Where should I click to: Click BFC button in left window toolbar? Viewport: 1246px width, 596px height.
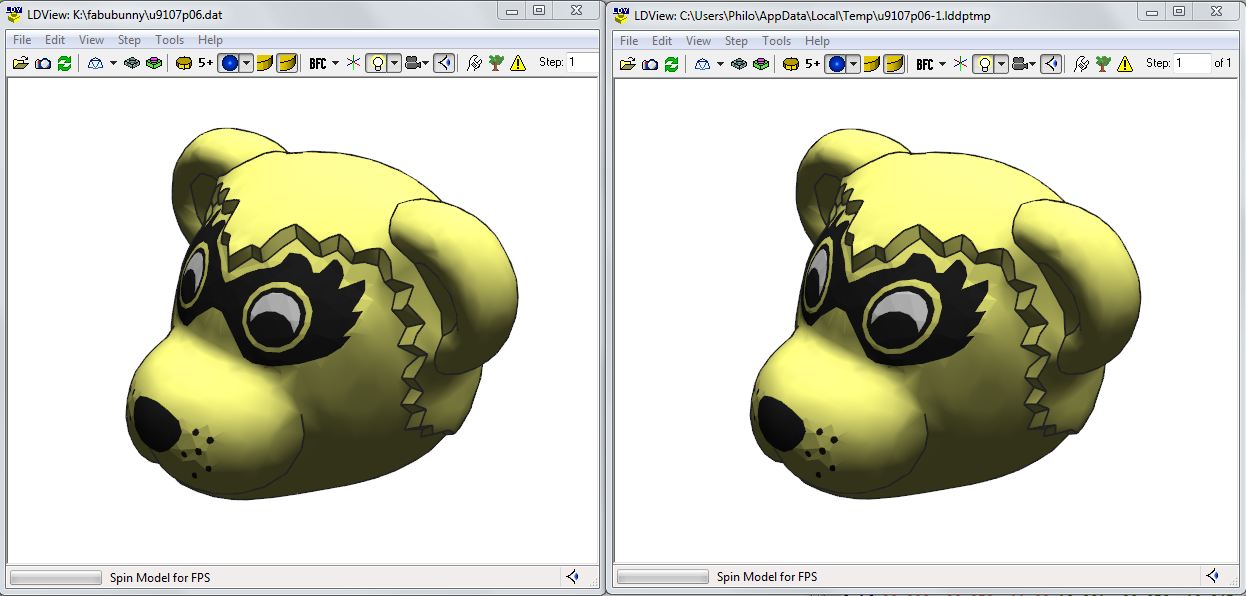point(317,63)
